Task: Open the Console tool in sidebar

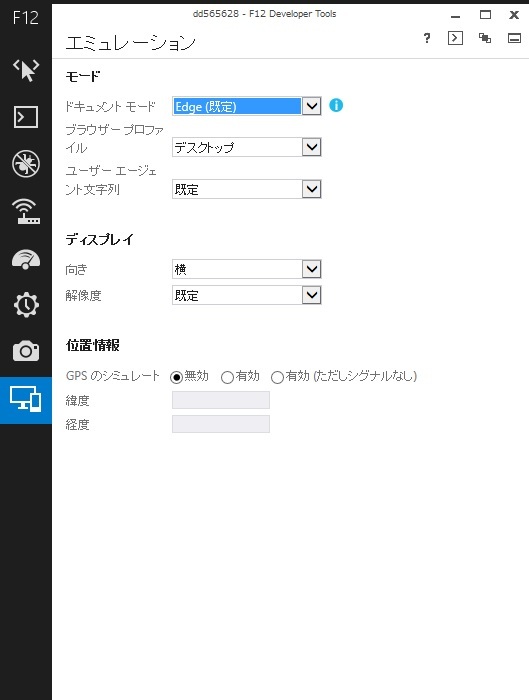Action: coord(25,117)
